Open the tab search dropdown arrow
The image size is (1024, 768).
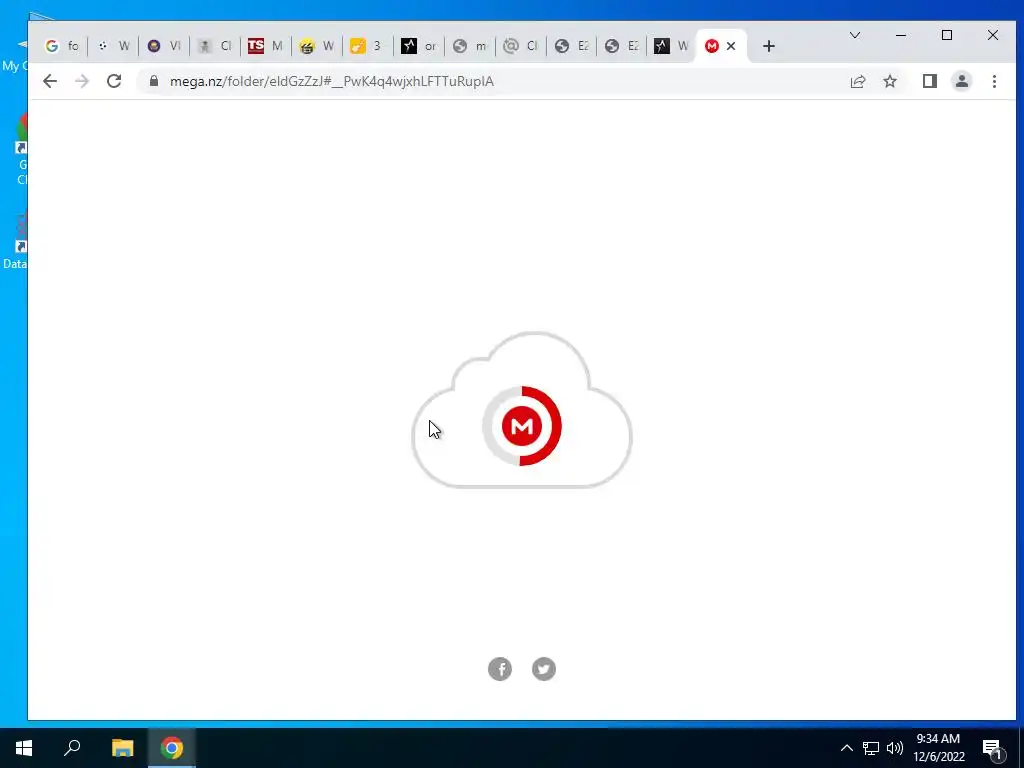(854, 35)
